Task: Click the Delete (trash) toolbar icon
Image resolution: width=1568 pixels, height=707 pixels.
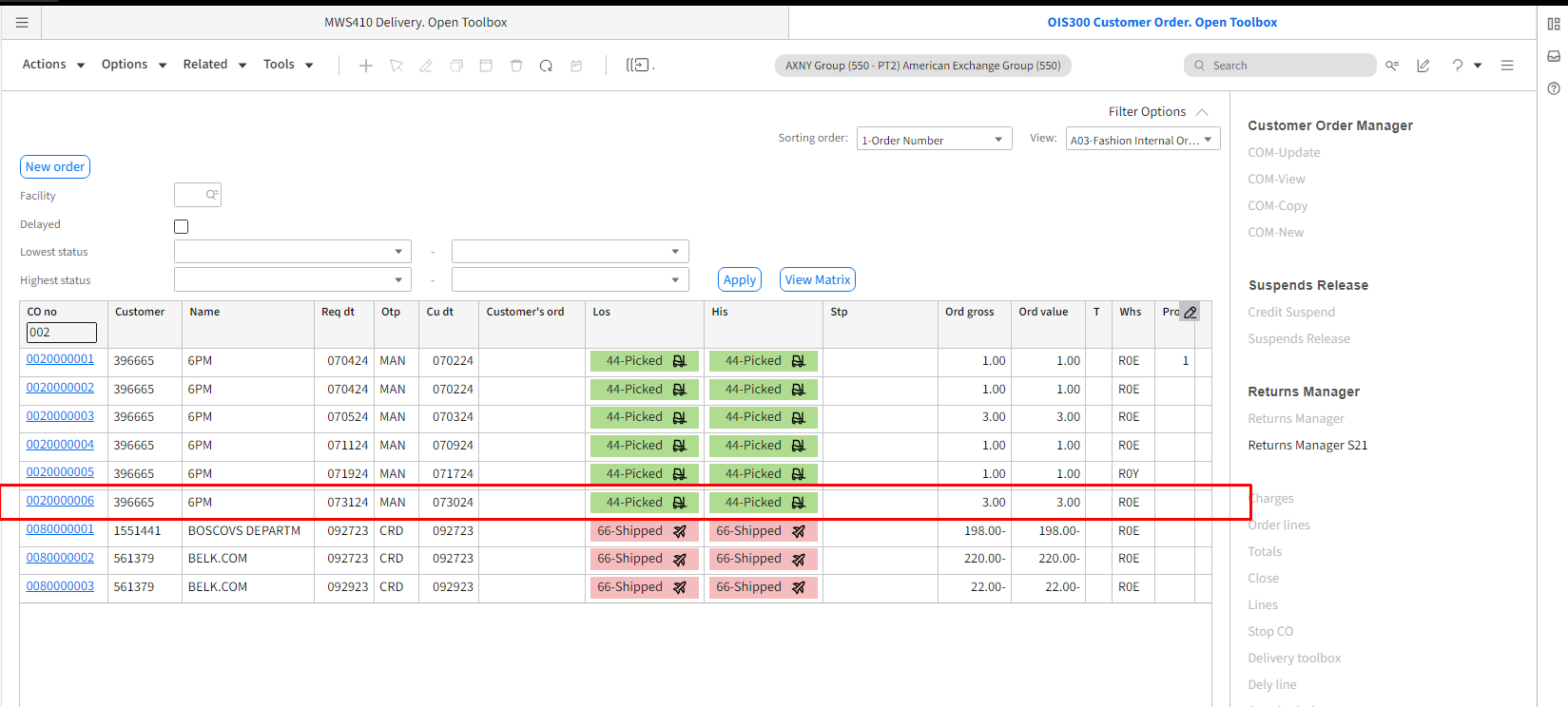Action: (516, 66)
